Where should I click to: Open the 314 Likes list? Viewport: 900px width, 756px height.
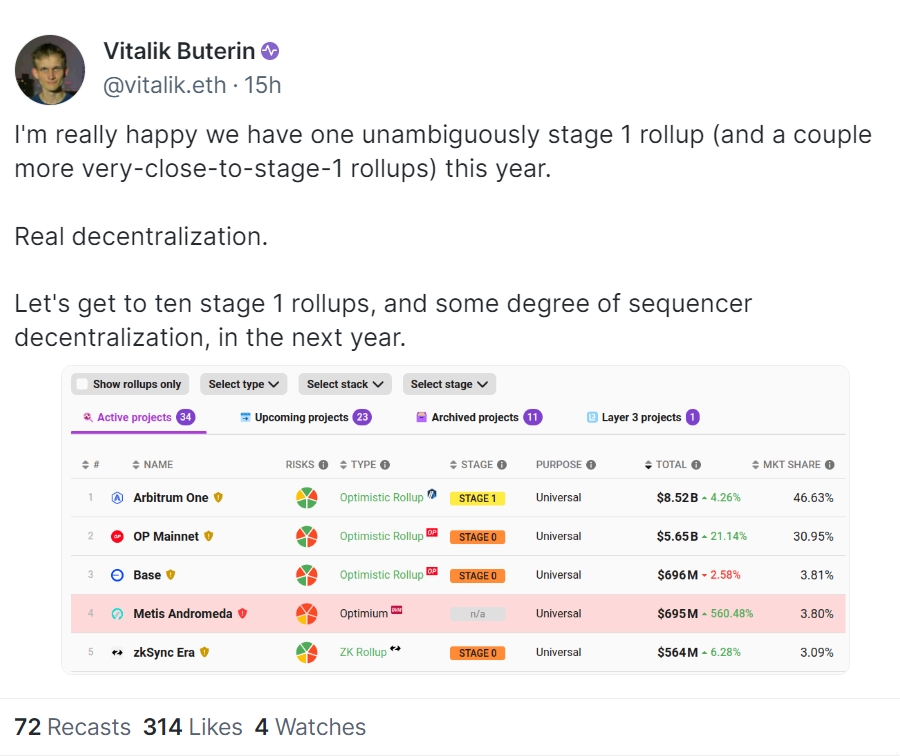pyautogui.click(x=189, y=727)
